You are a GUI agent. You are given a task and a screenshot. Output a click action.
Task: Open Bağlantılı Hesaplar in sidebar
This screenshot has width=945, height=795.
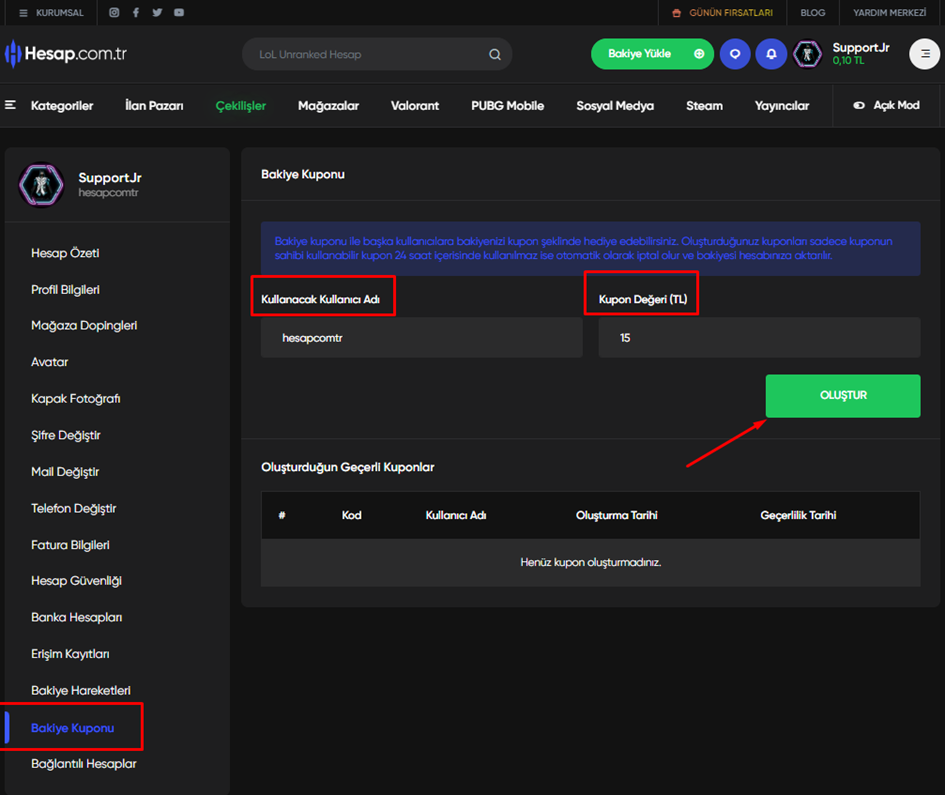(84, 764)
